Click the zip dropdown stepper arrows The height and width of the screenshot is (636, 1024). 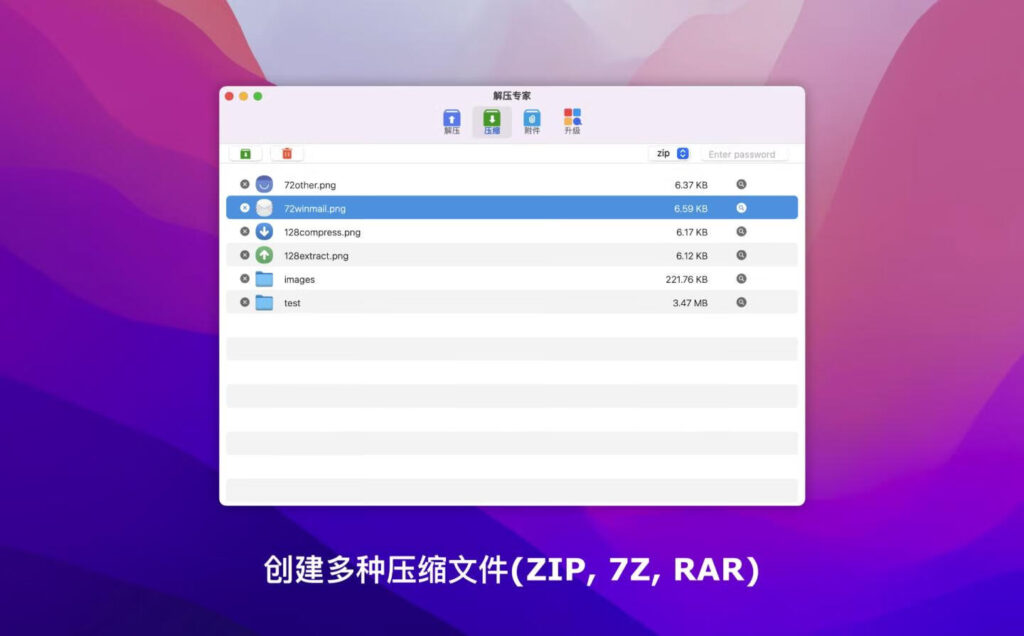pos(681,153)
